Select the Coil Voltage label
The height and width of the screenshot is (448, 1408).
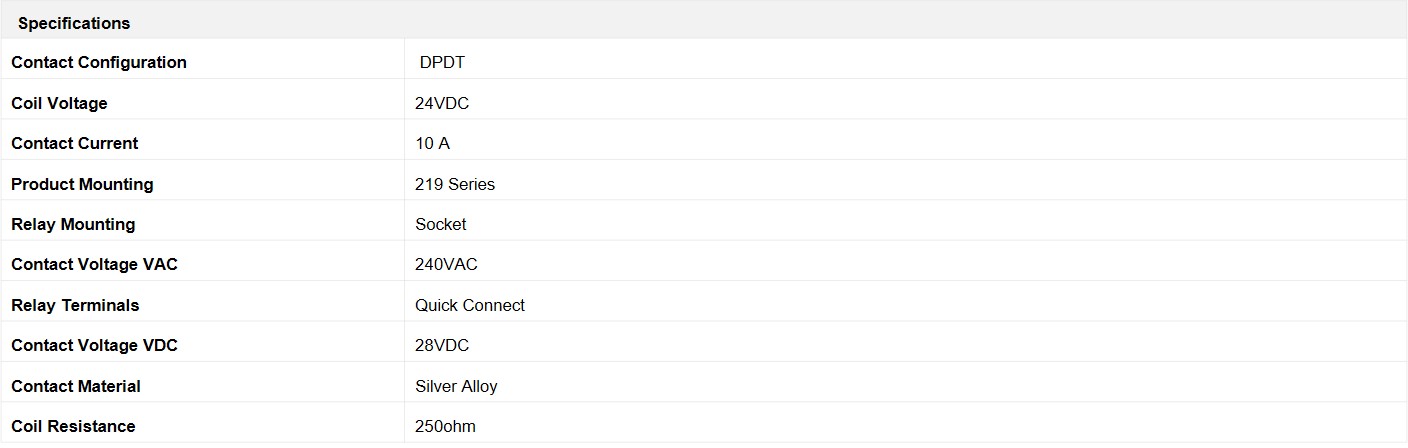[59, 103]
